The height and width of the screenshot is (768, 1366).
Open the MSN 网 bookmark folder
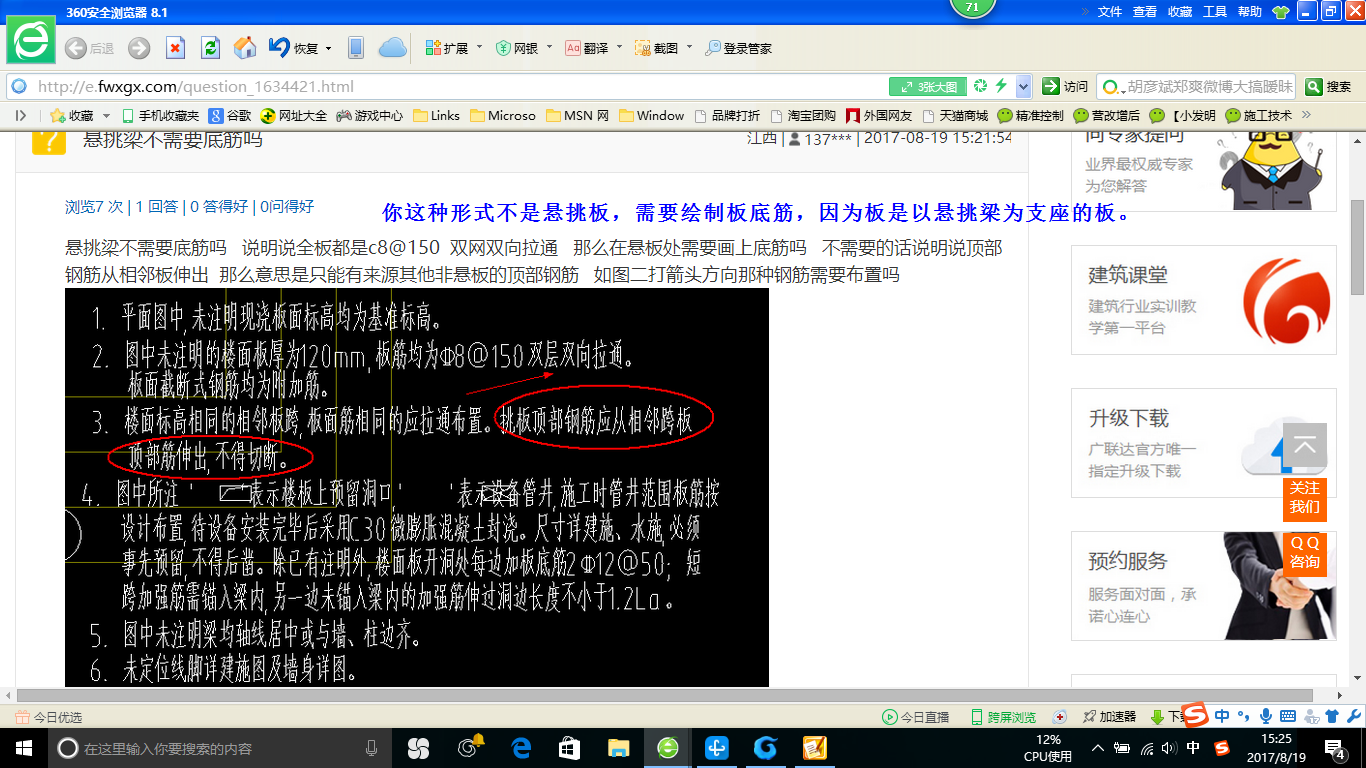click(x=577, y=116)
